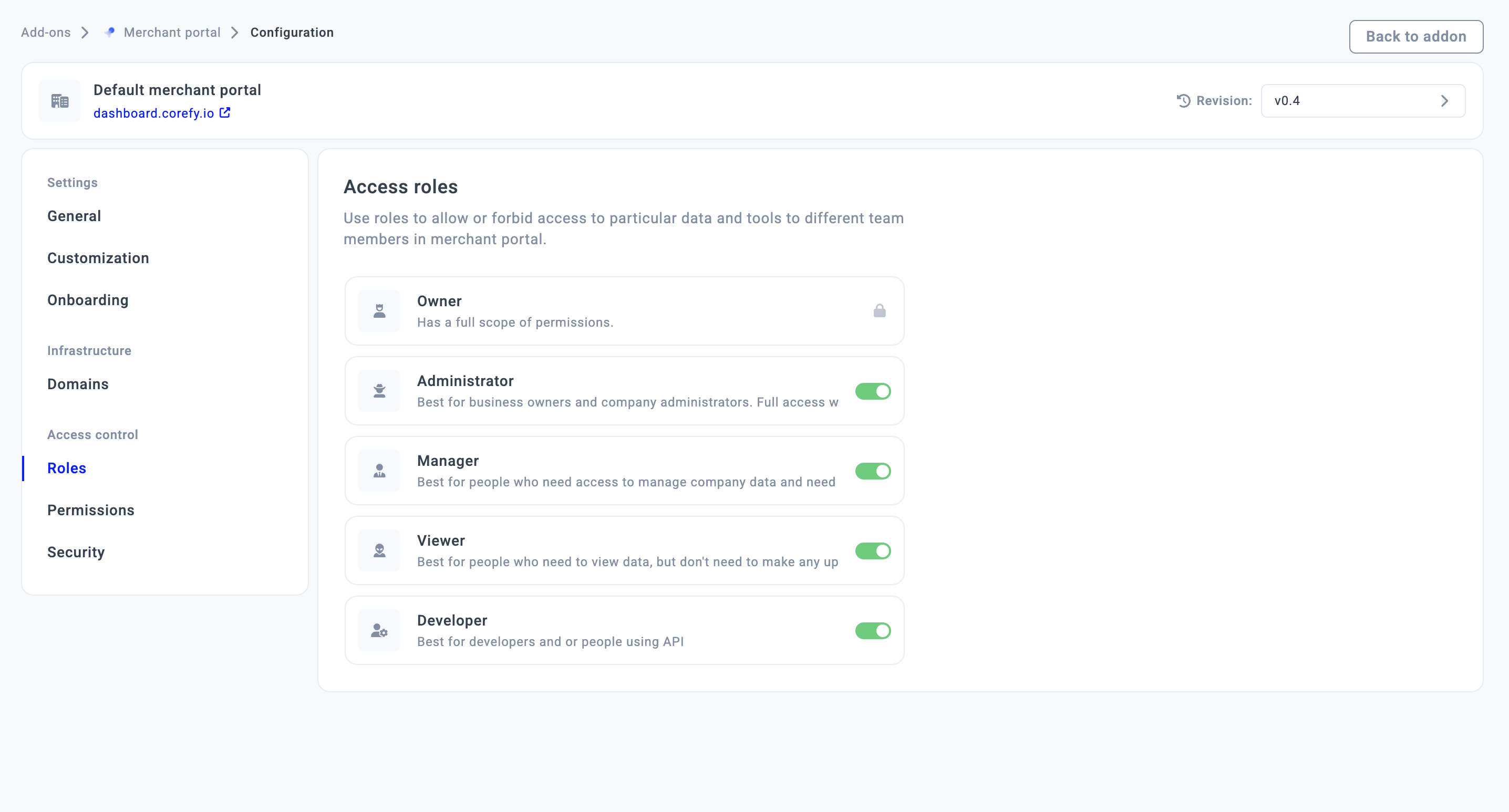This screenshot has height=812, width=1509.
Task: Go to the Customization settings page
Action: (x=98, y=258)
